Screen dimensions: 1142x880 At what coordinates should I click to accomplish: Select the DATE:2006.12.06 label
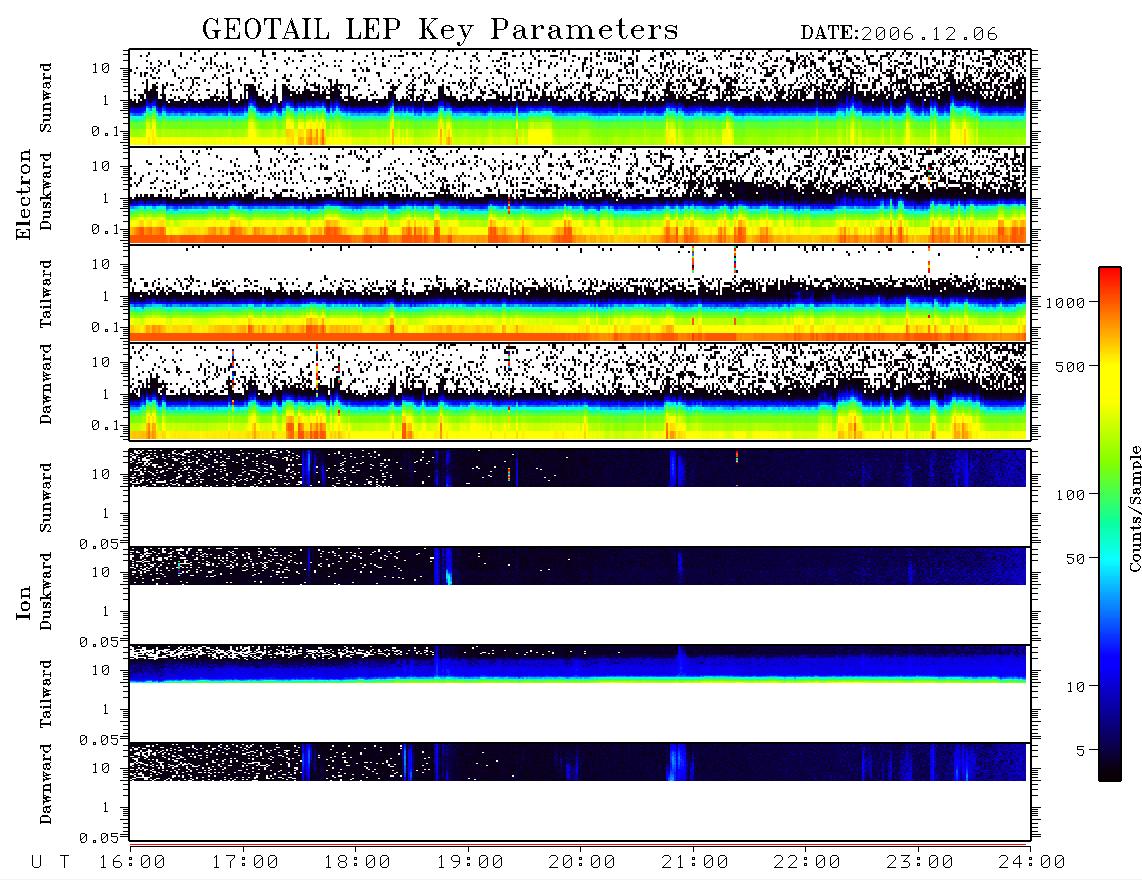tap(899, 34)
